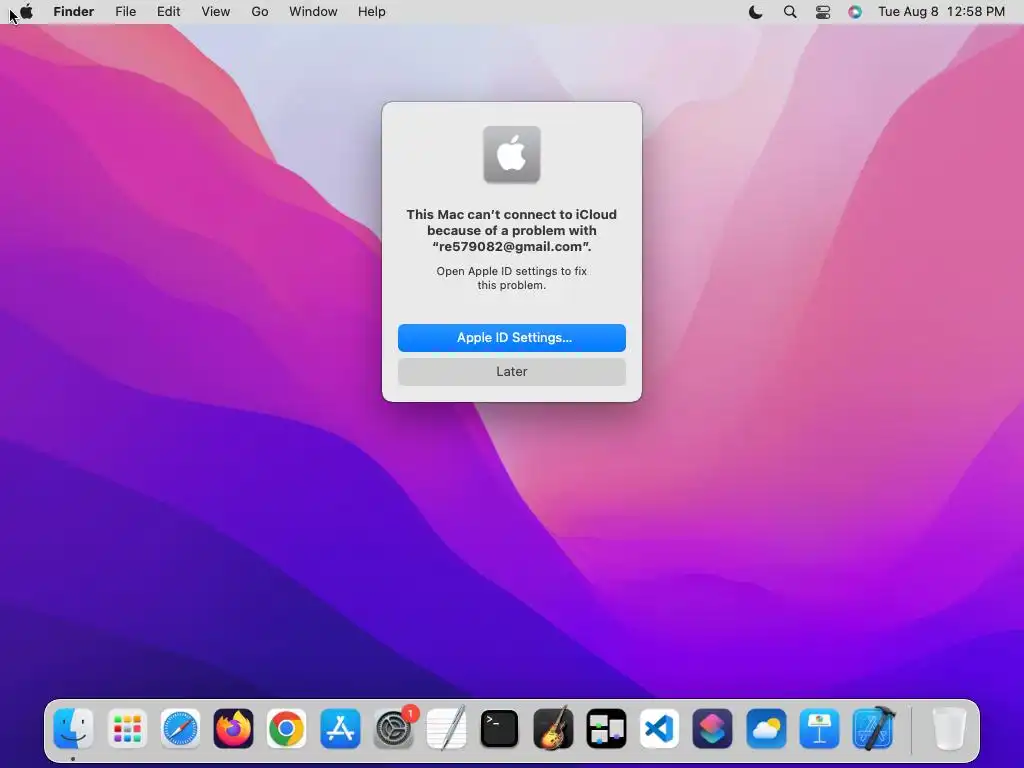The width and height of the screenshot is (1024, 768).
Task: Open the View menu
Action: pyautogui.click(x=216, y=12)
